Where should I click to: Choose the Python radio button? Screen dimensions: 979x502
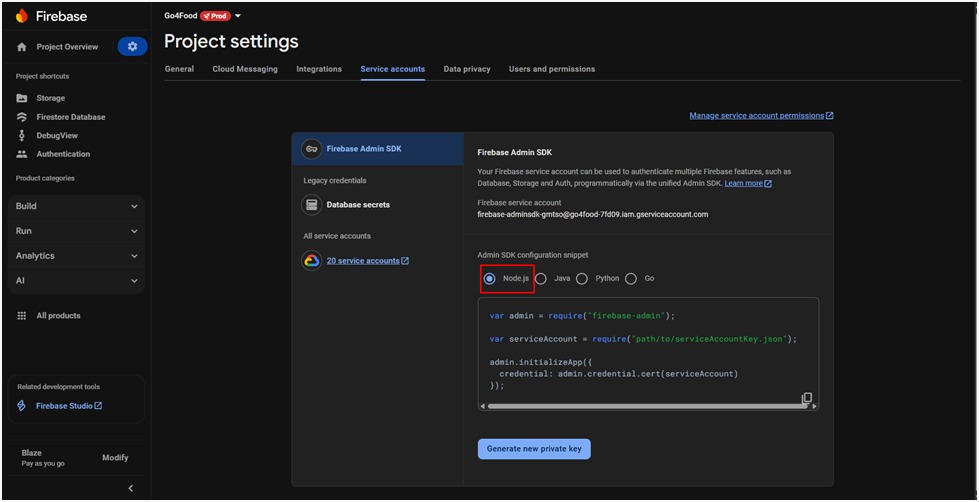tap(581, 279)
